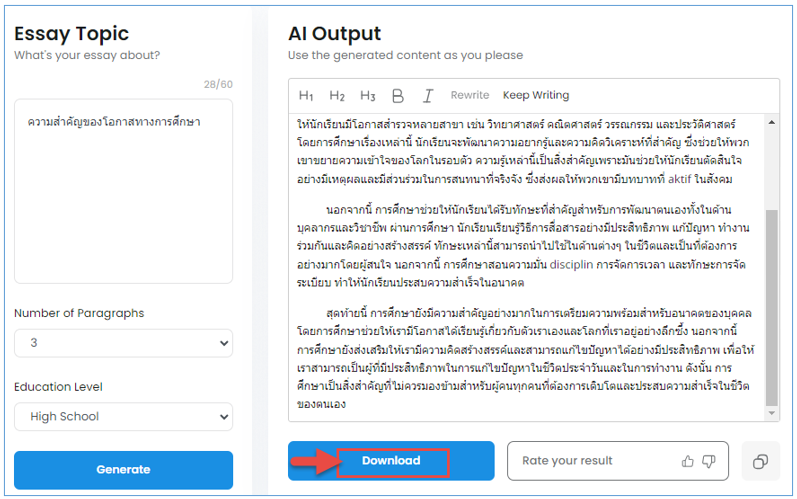Viewport: 797px width, 499px height.
Task: Click the Rate your result box
Action: tap(618, 461)
